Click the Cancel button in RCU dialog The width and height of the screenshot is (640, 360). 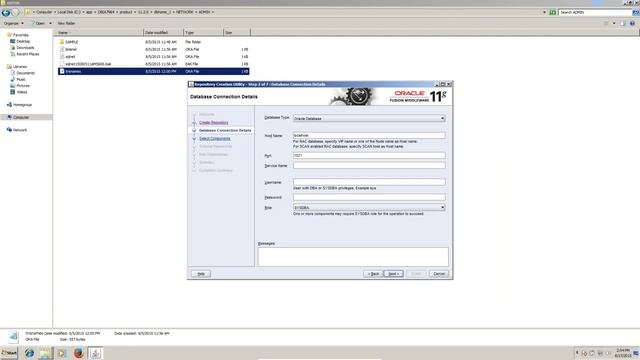pos(439,273)
